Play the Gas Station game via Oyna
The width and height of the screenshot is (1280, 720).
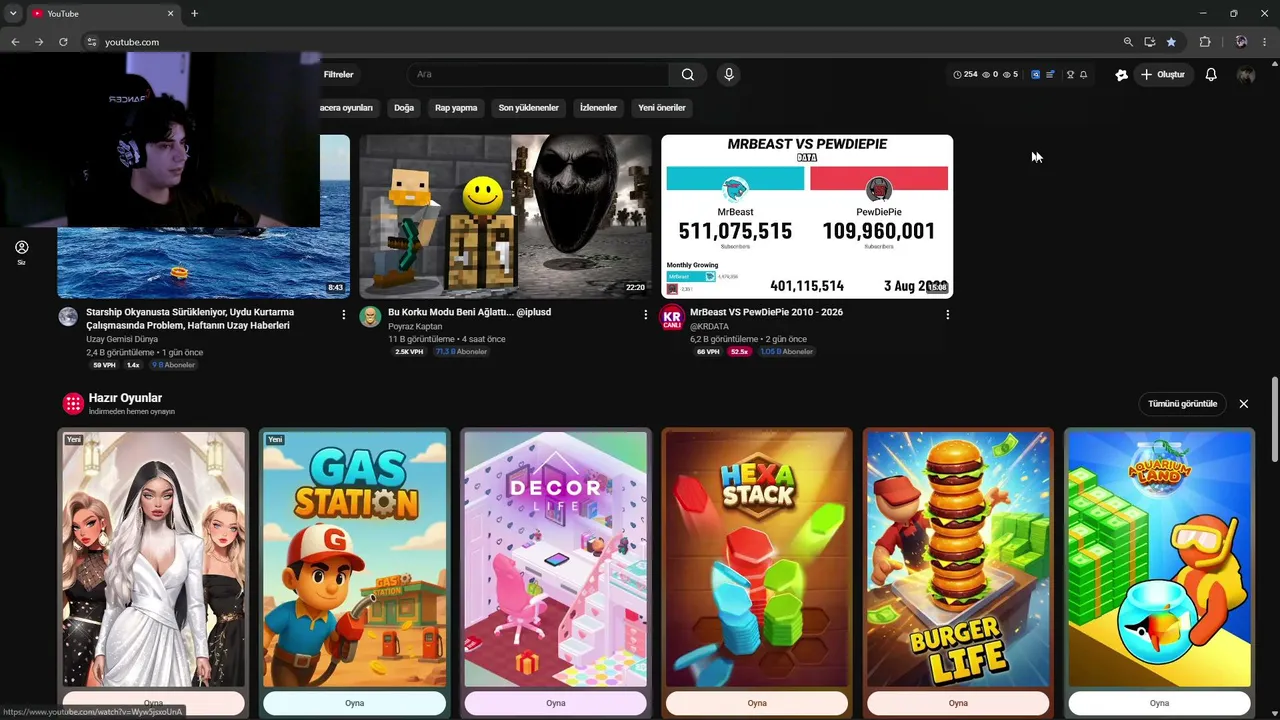pyautogui.click(x=355, y=703)
